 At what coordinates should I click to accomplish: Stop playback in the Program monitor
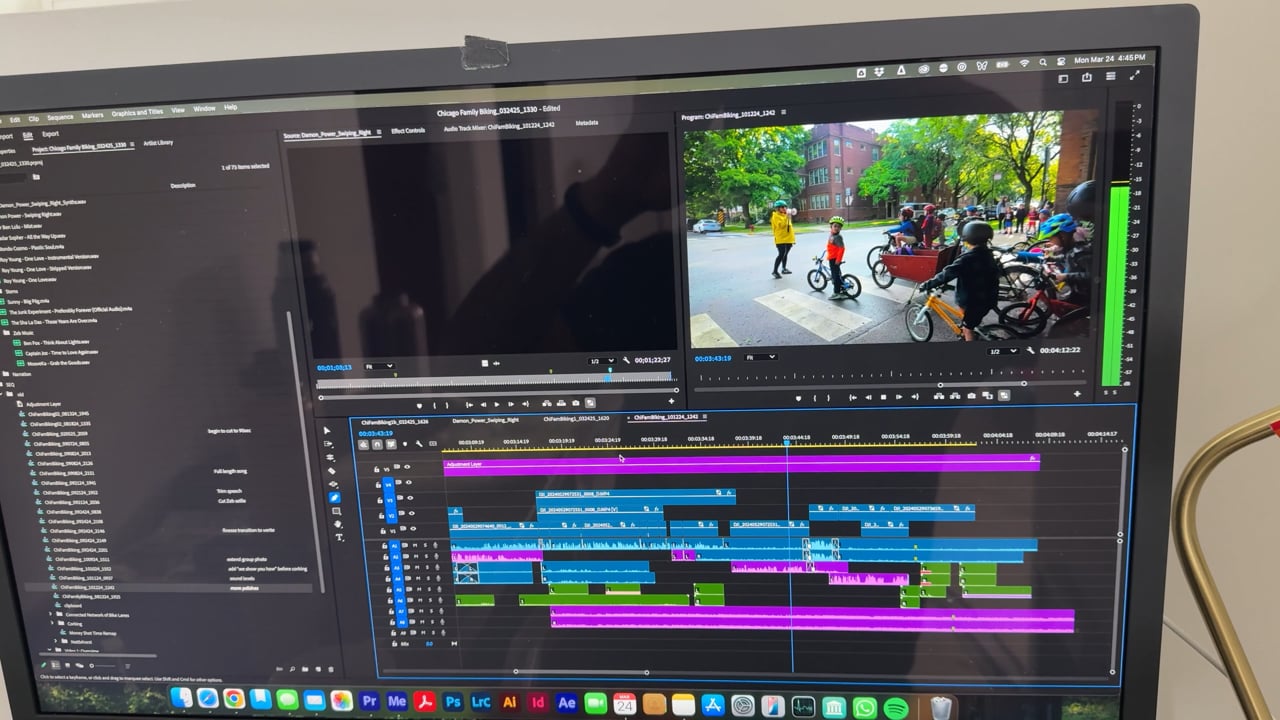pos(883,397)
